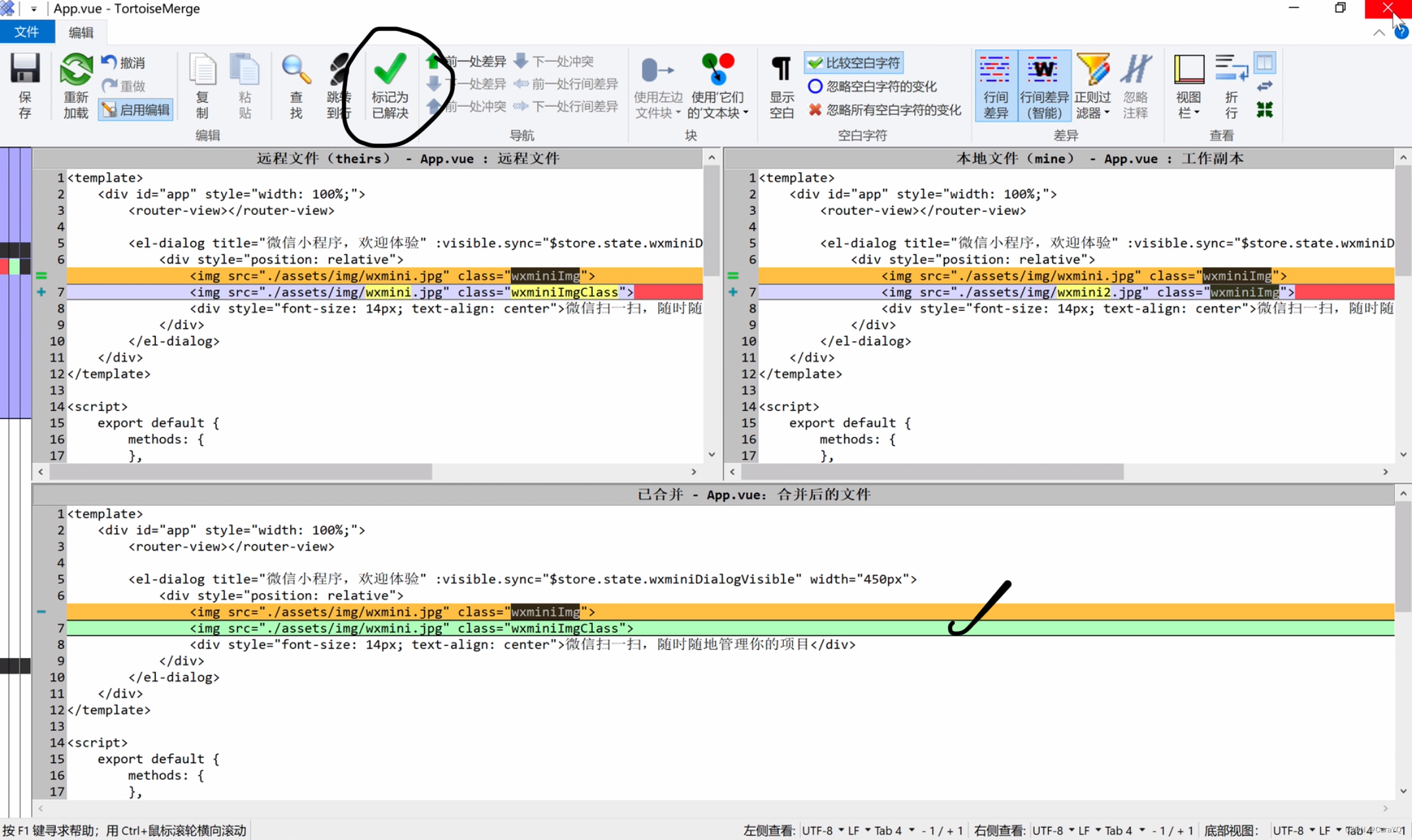Open bottom view UTF-8 encoding dropdown

click(x=1293, y=830)
